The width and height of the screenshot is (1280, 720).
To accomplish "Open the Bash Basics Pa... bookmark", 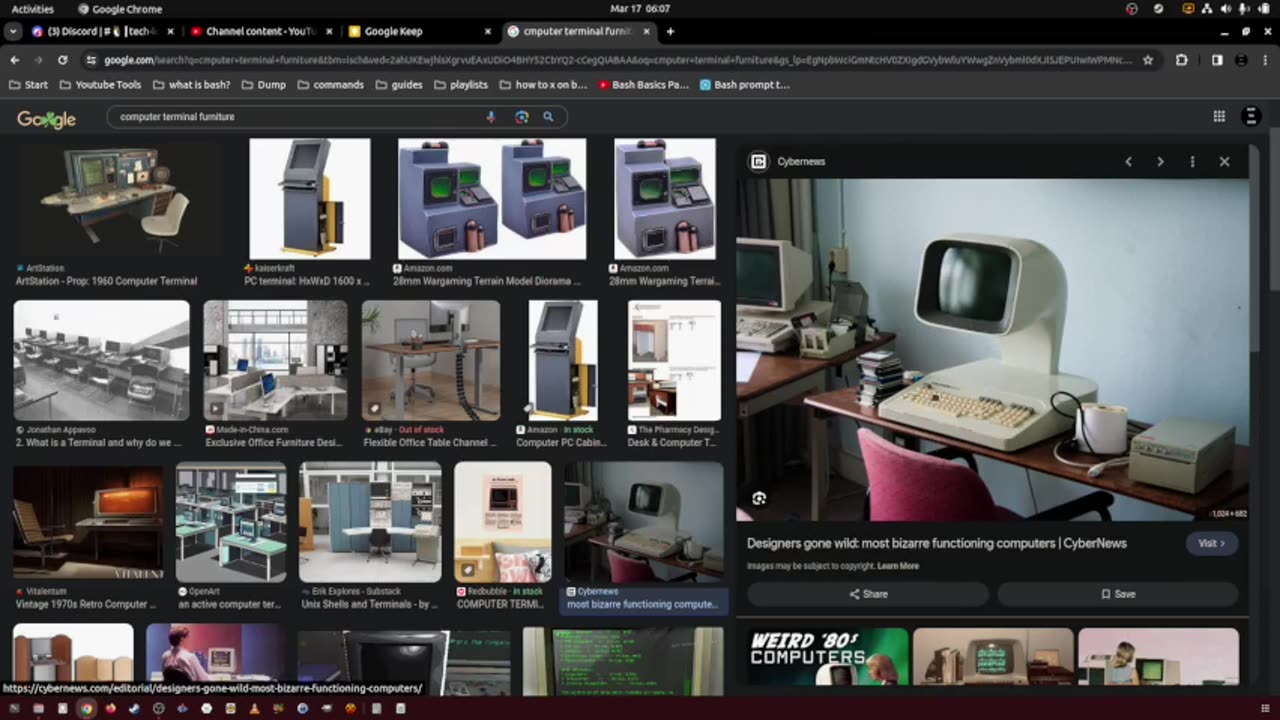I will point(644,85).
